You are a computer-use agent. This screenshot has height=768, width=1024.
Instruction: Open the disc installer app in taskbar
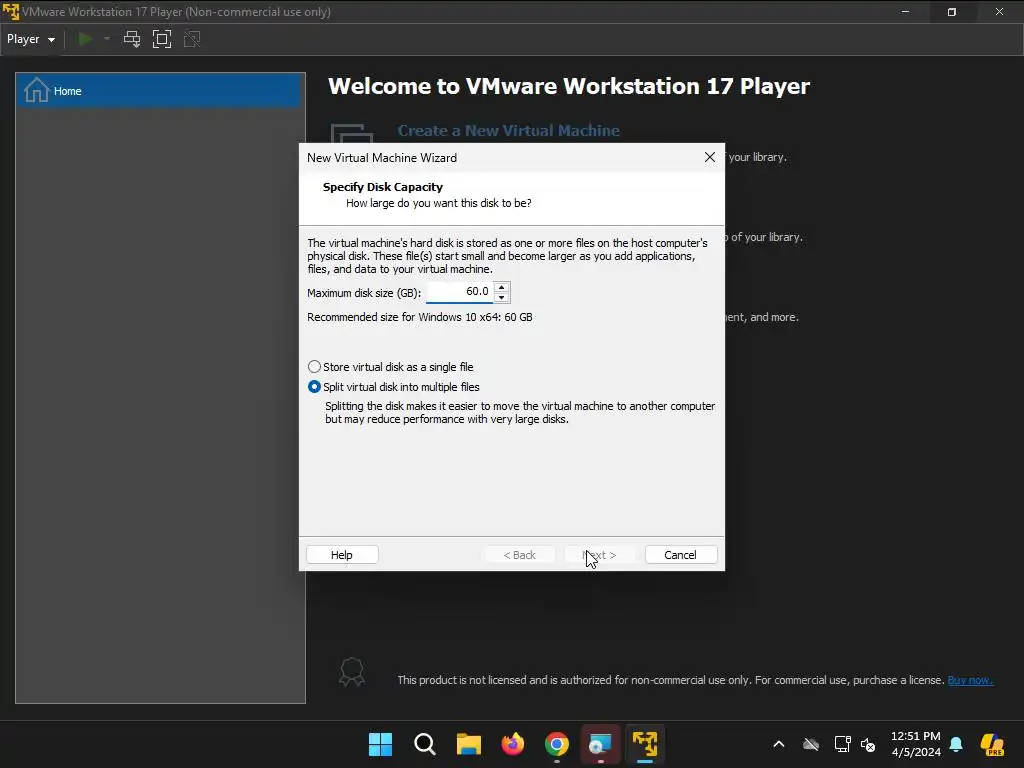click(x=600, y=744)
